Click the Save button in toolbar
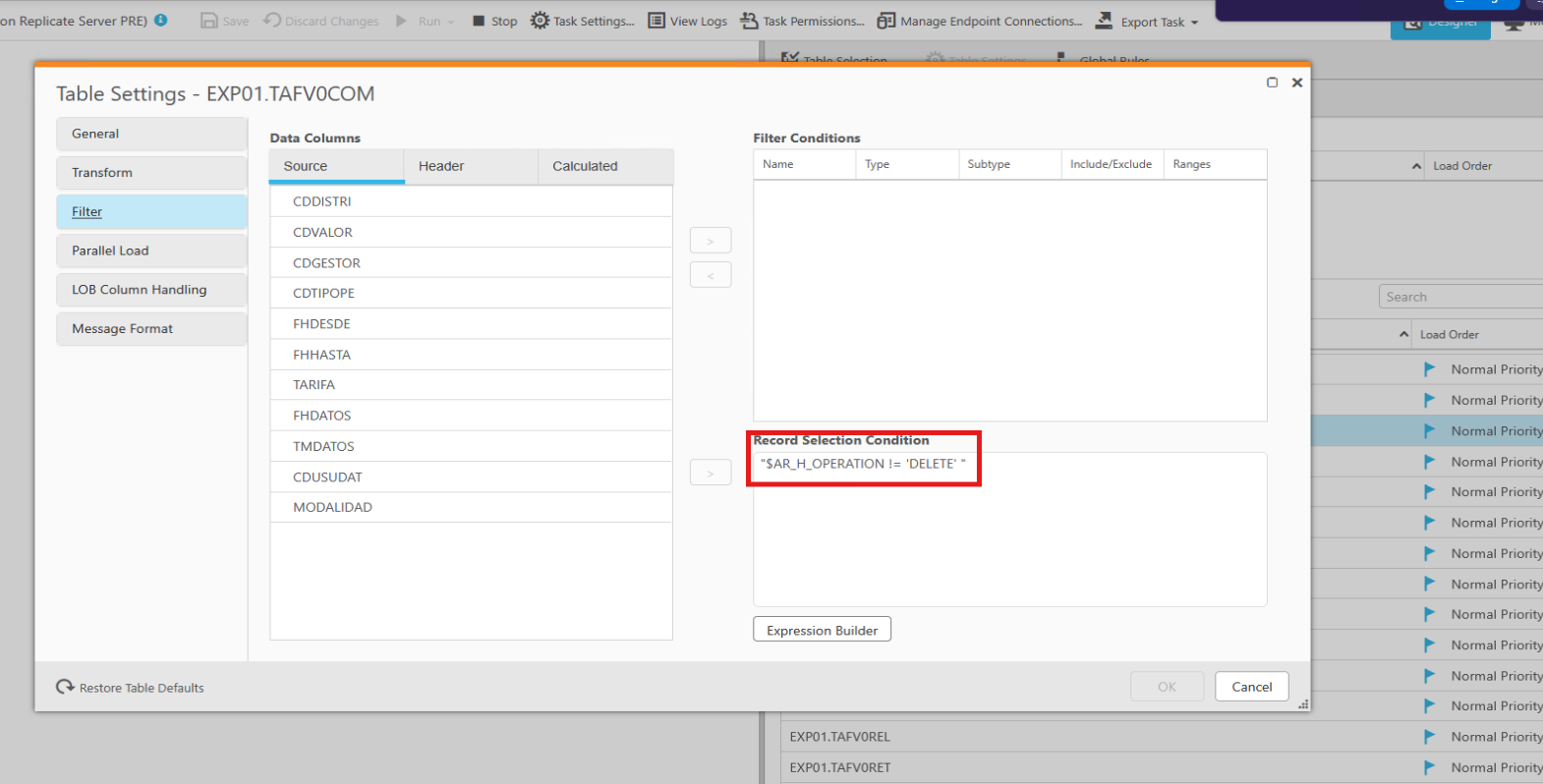Screen dimensions: 1543x784 coord(225,21)
